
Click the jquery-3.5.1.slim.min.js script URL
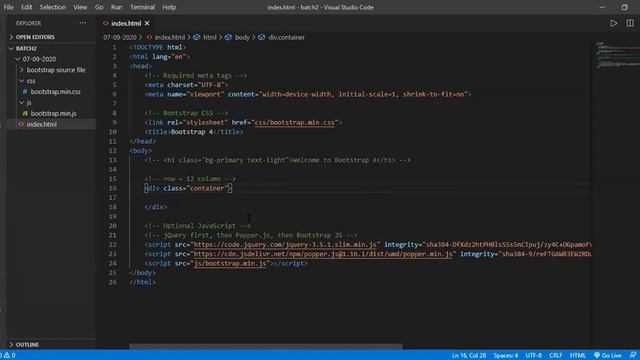tap(284, 244)
